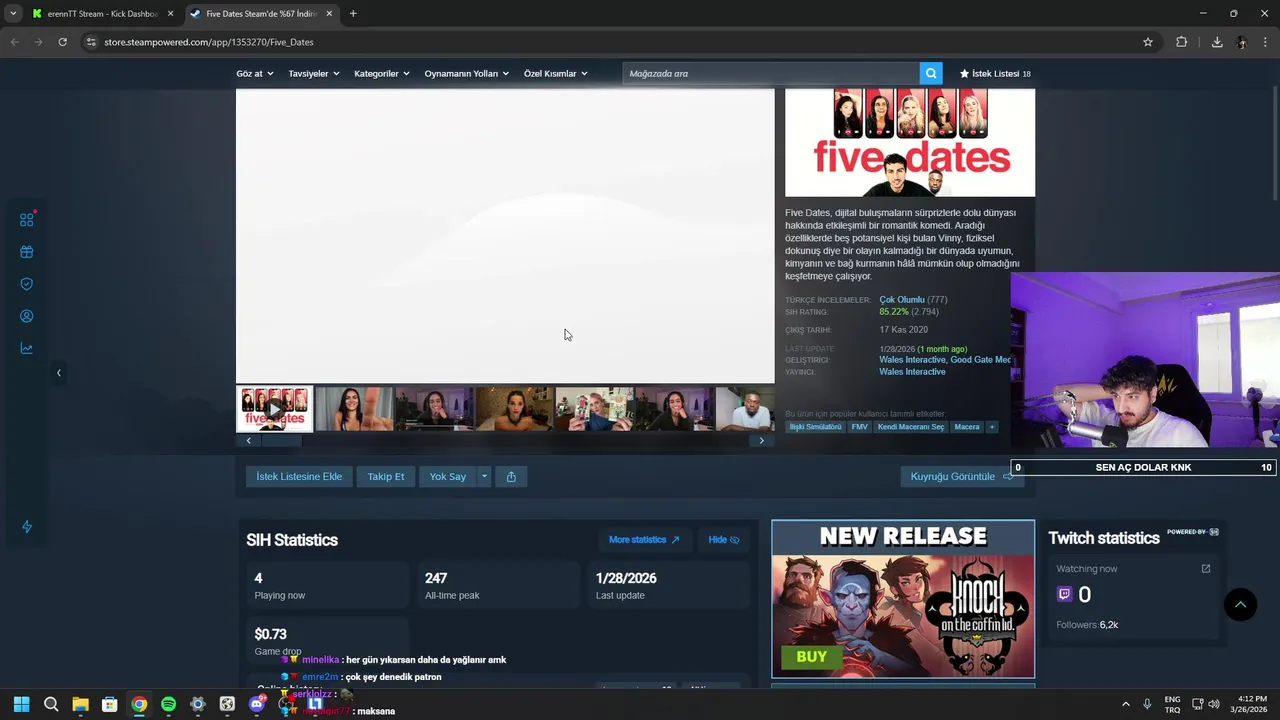The height and width of the screenshot is (720, 1280).
Task: Select the fourth screenshot thumbnail
Action: pos(514,409)
